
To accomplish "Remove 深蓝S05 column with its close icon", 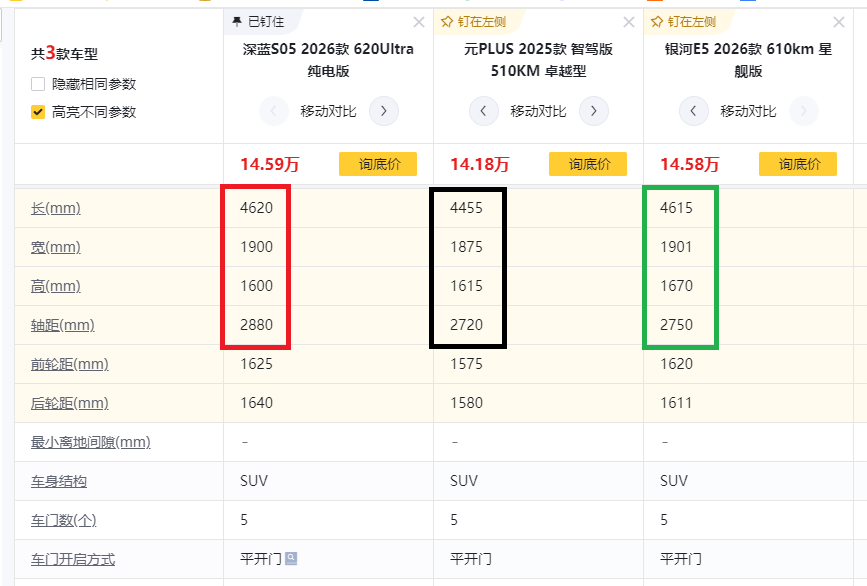I will tap(419, 22).
